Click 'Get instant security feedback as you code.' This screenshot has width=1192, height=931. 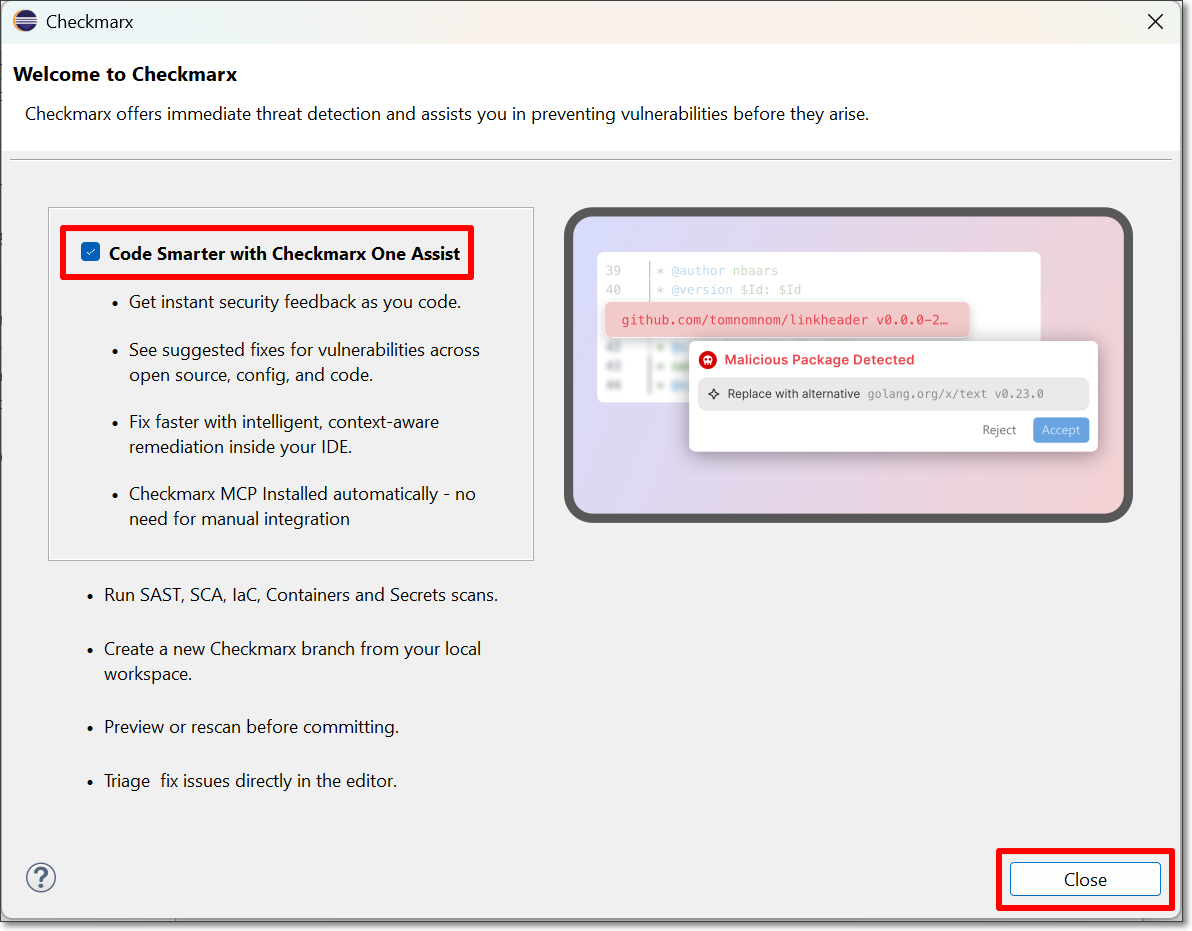[295, 302]
